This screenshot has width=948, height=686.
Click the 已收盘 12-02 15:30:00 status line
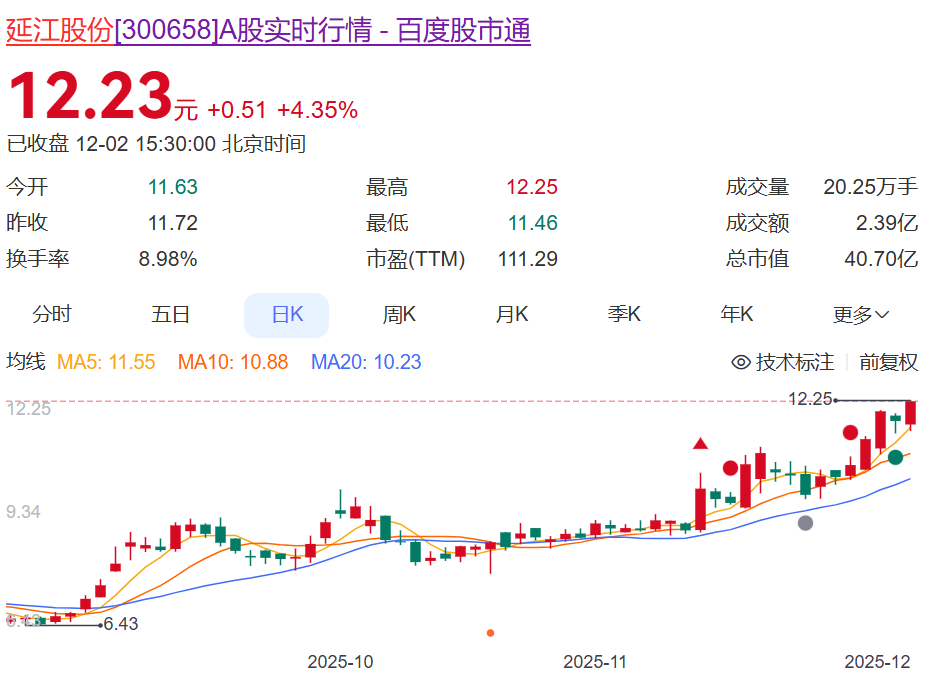[156, 144]
